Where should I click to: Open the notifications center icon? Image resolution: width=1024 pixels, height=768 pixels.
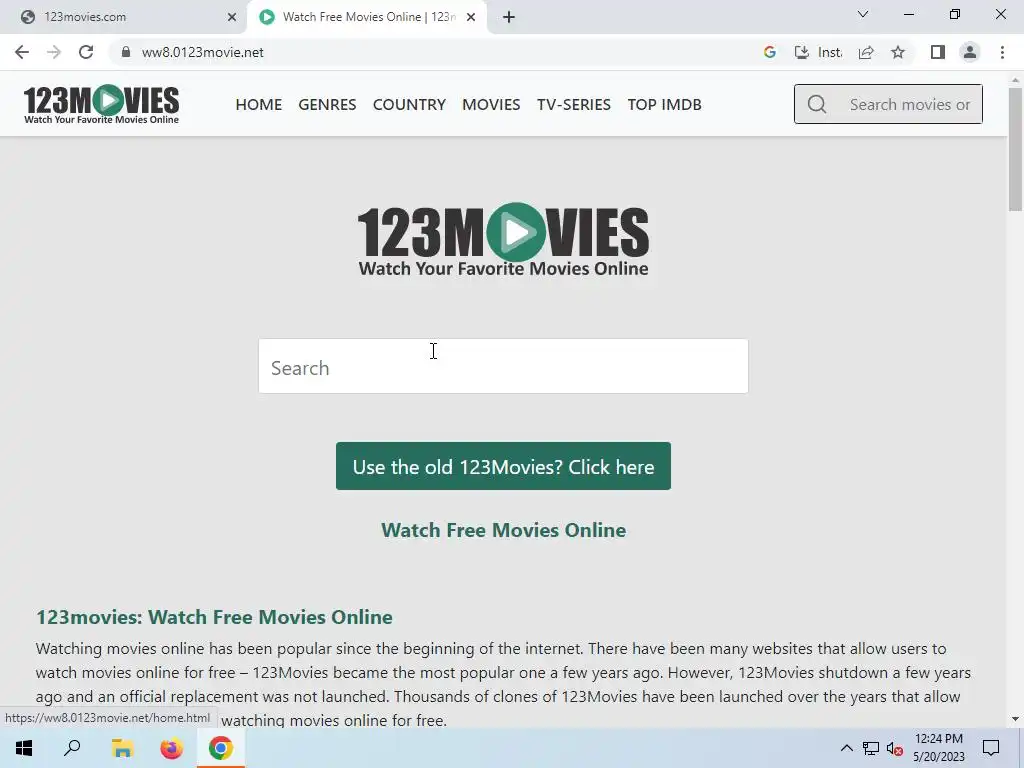pos(991,748)
